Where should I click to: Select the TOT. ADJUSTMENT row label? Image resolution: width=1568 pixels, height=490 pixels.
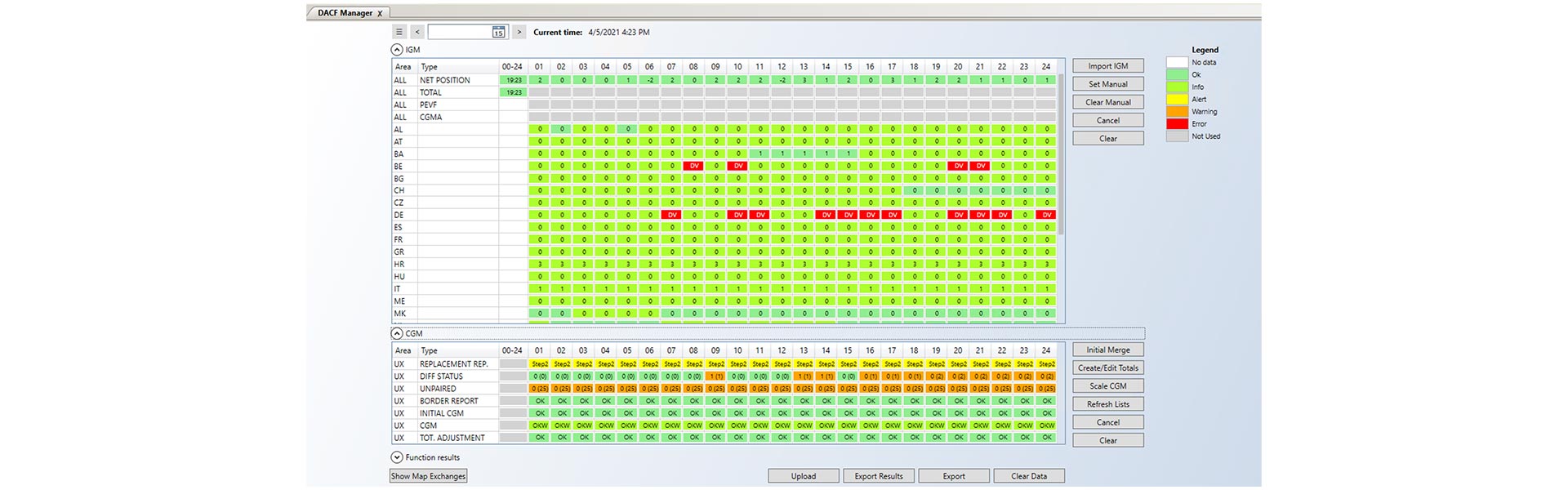(x=452, y=438)
